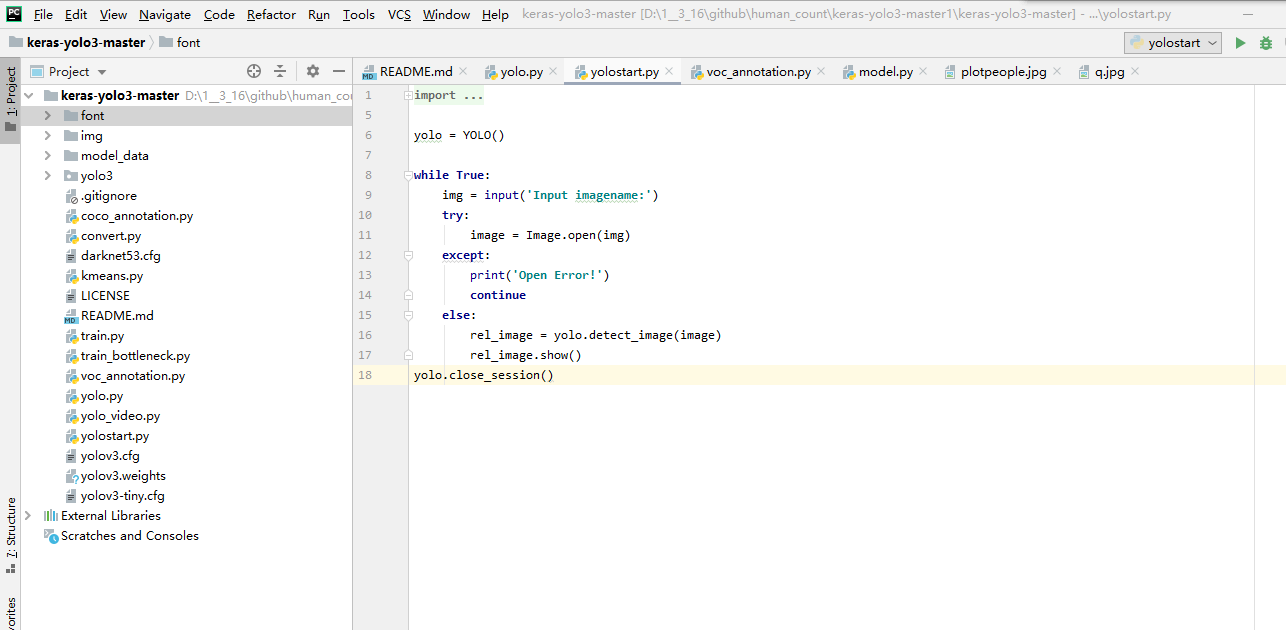Run the yolostart configuration

click(x=1240, y=43)
